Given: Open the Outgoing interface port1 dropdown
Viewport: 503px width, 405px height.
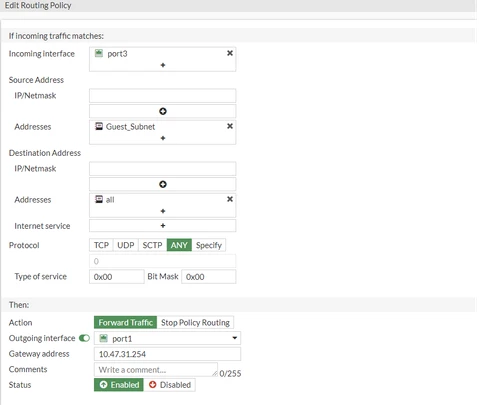Looking at the screenshot, I should pyautogui.click(x=167, y=338).
